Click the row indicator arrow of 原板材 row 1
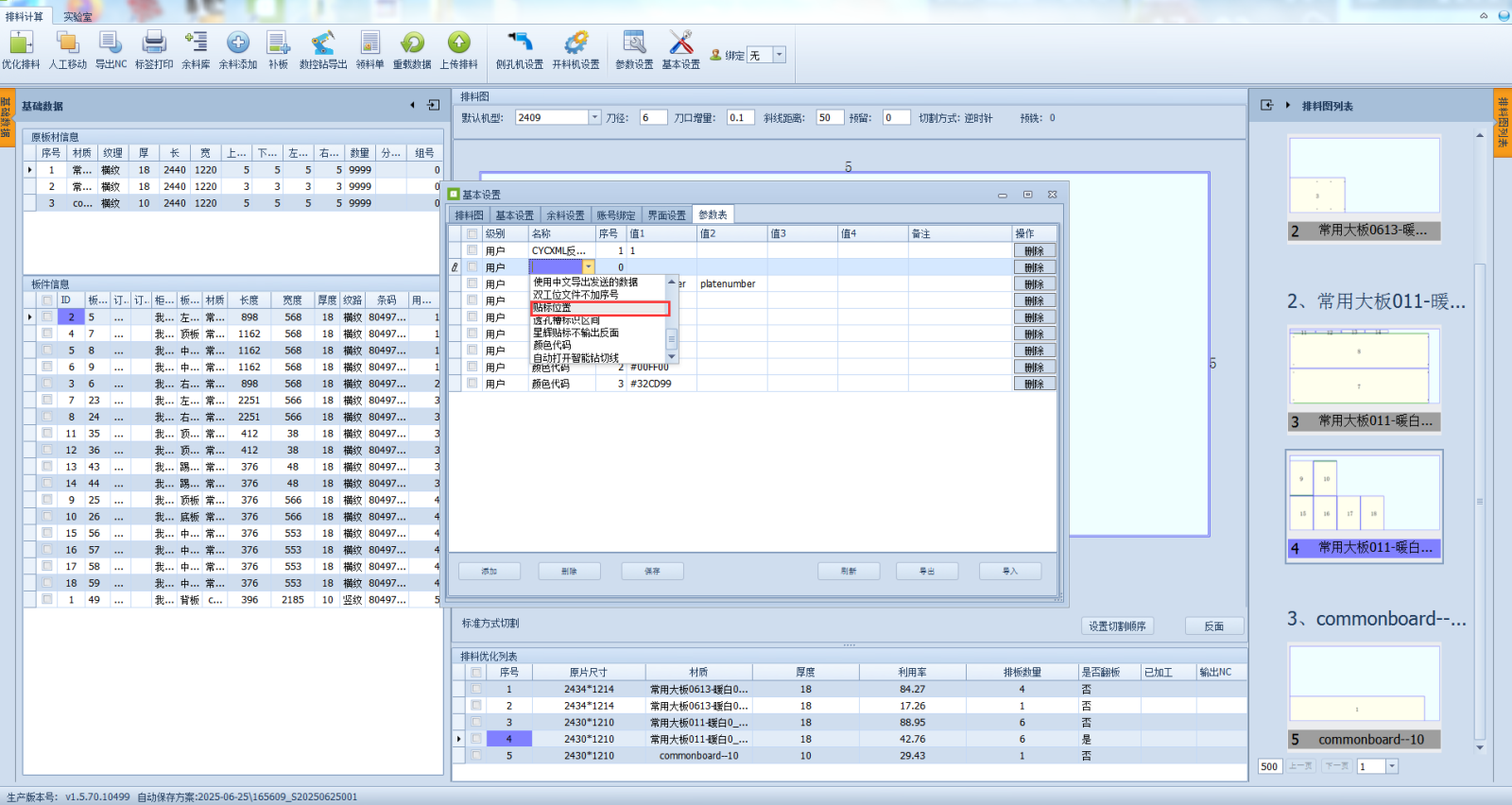1512x805 pixels. tap(29, 170)
